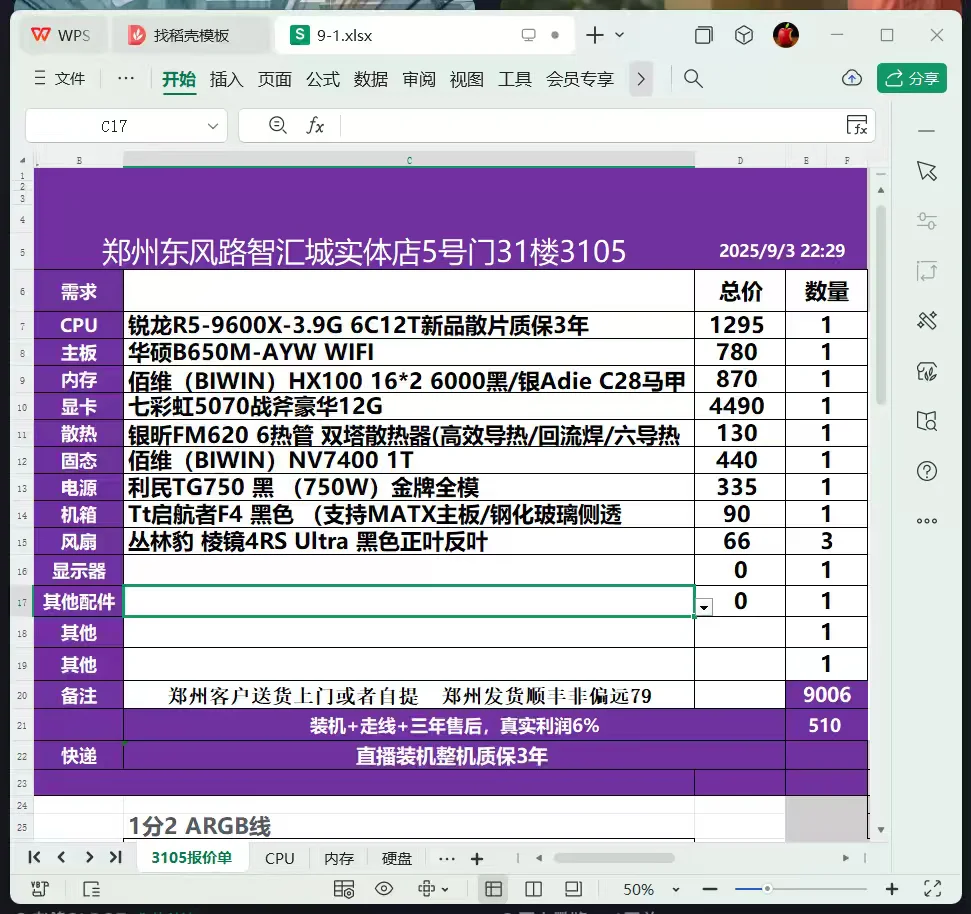Image resolution: width=971 pixels, height=914 pixels.
Task: Select the 页面 ribbon tab
Action: pos(274,79)
